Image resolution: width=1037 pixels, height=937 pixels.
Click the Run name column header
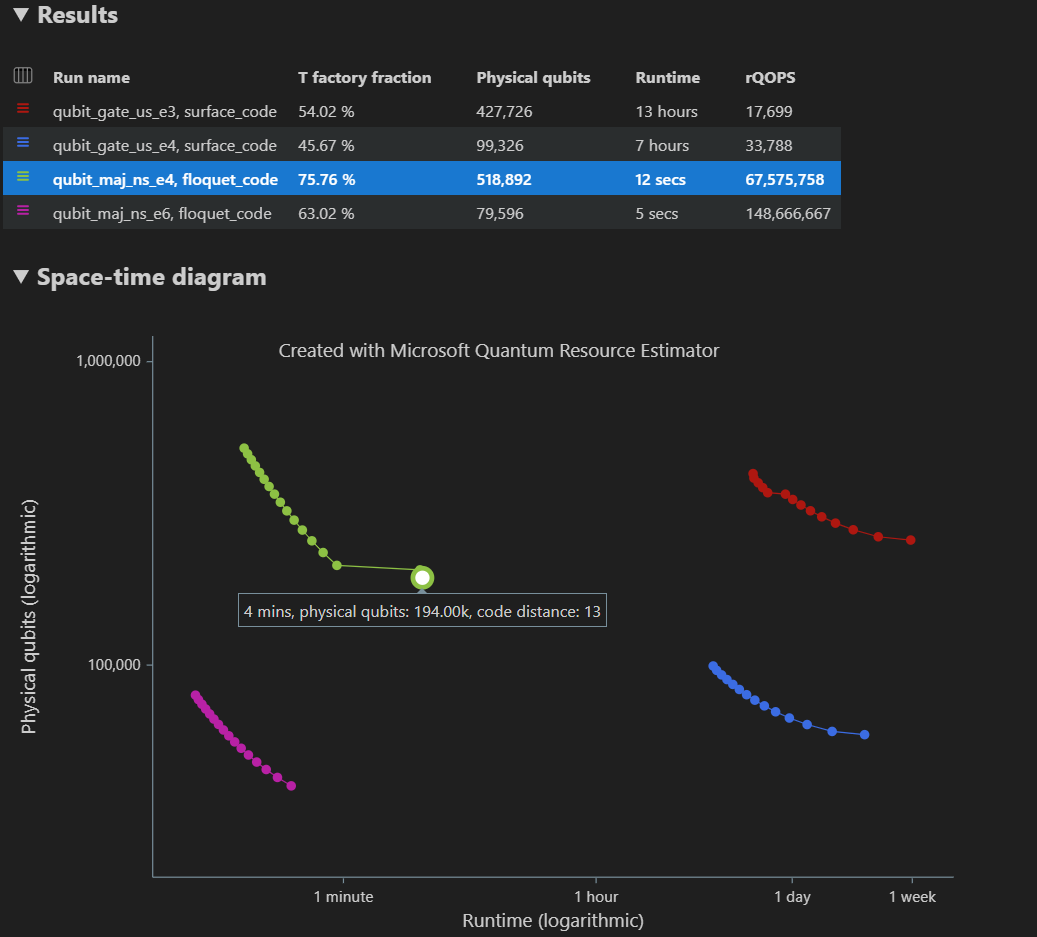pos(90,77)
